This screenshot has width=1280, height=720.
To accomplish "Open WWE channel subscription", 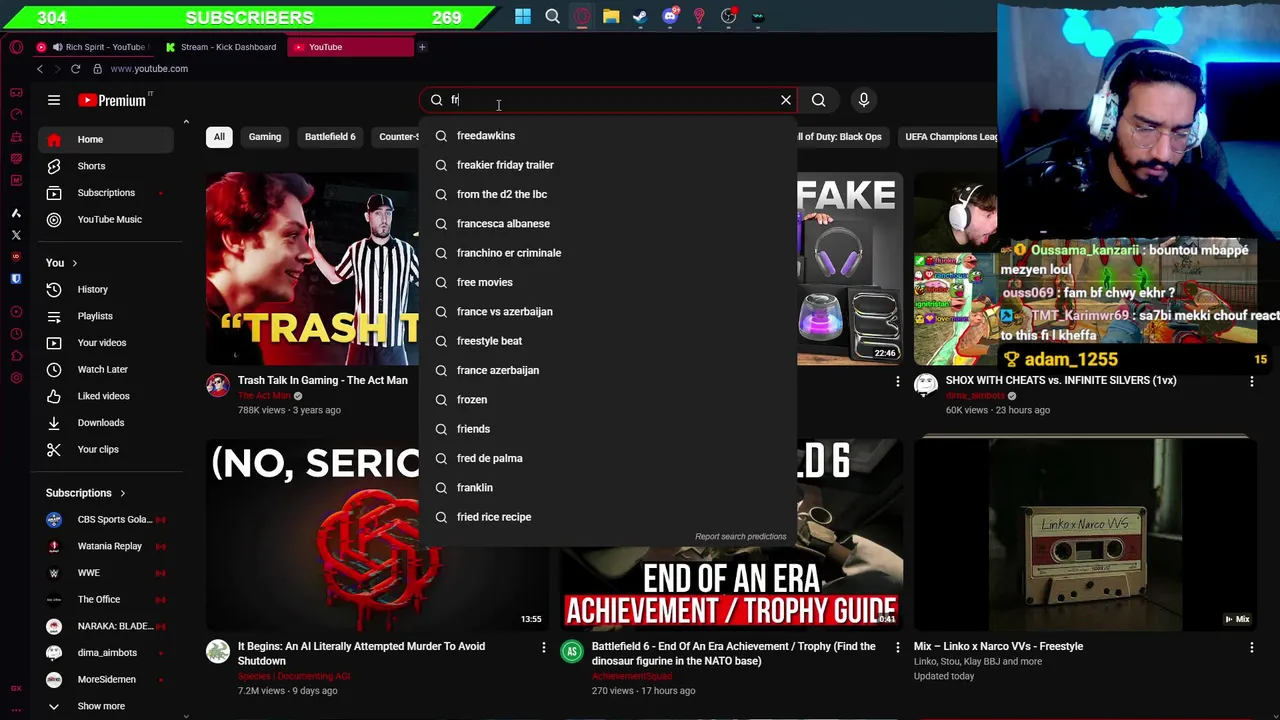I will click(x=106, y=573).
